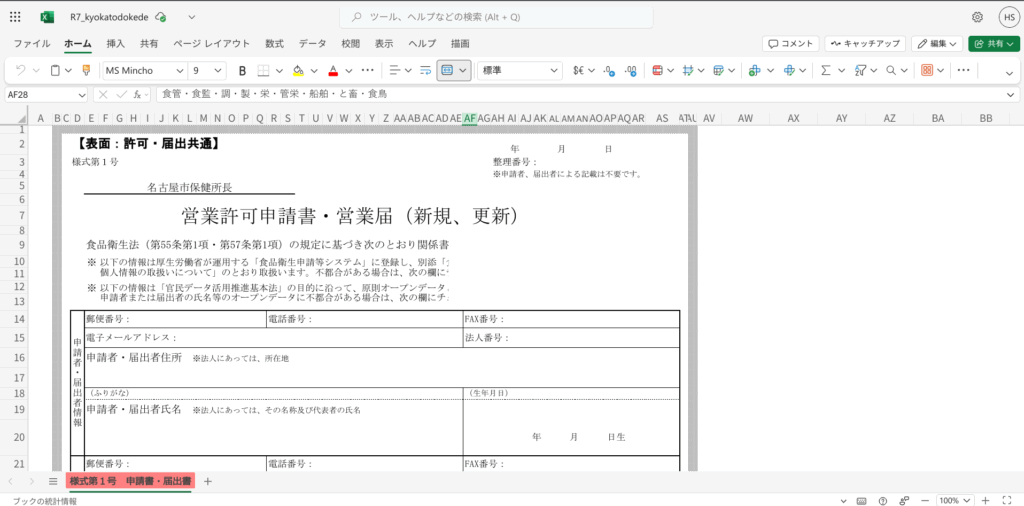The image size is (1024, 506).
Task: Click sort and filter icon
Action: click(860, 71)
